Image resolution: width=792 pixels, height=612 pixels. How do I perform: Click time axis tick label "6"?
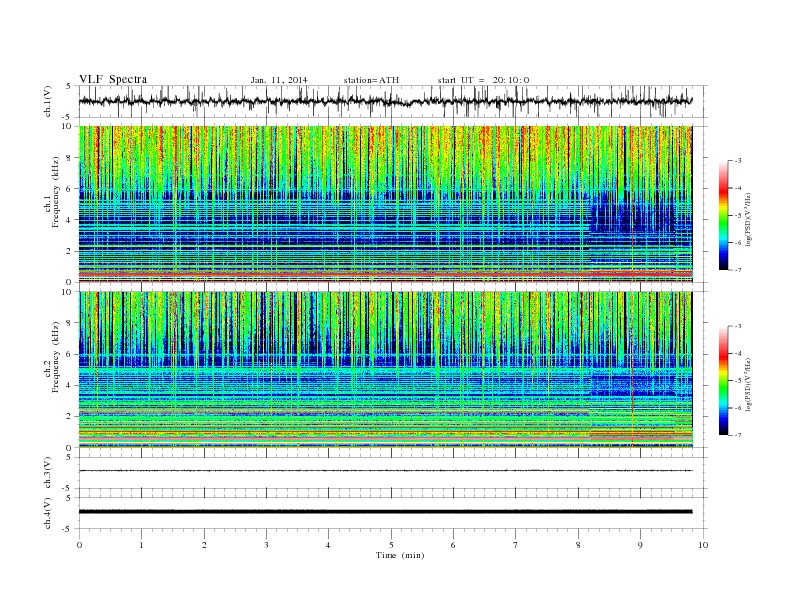click(x=454, y=545)
